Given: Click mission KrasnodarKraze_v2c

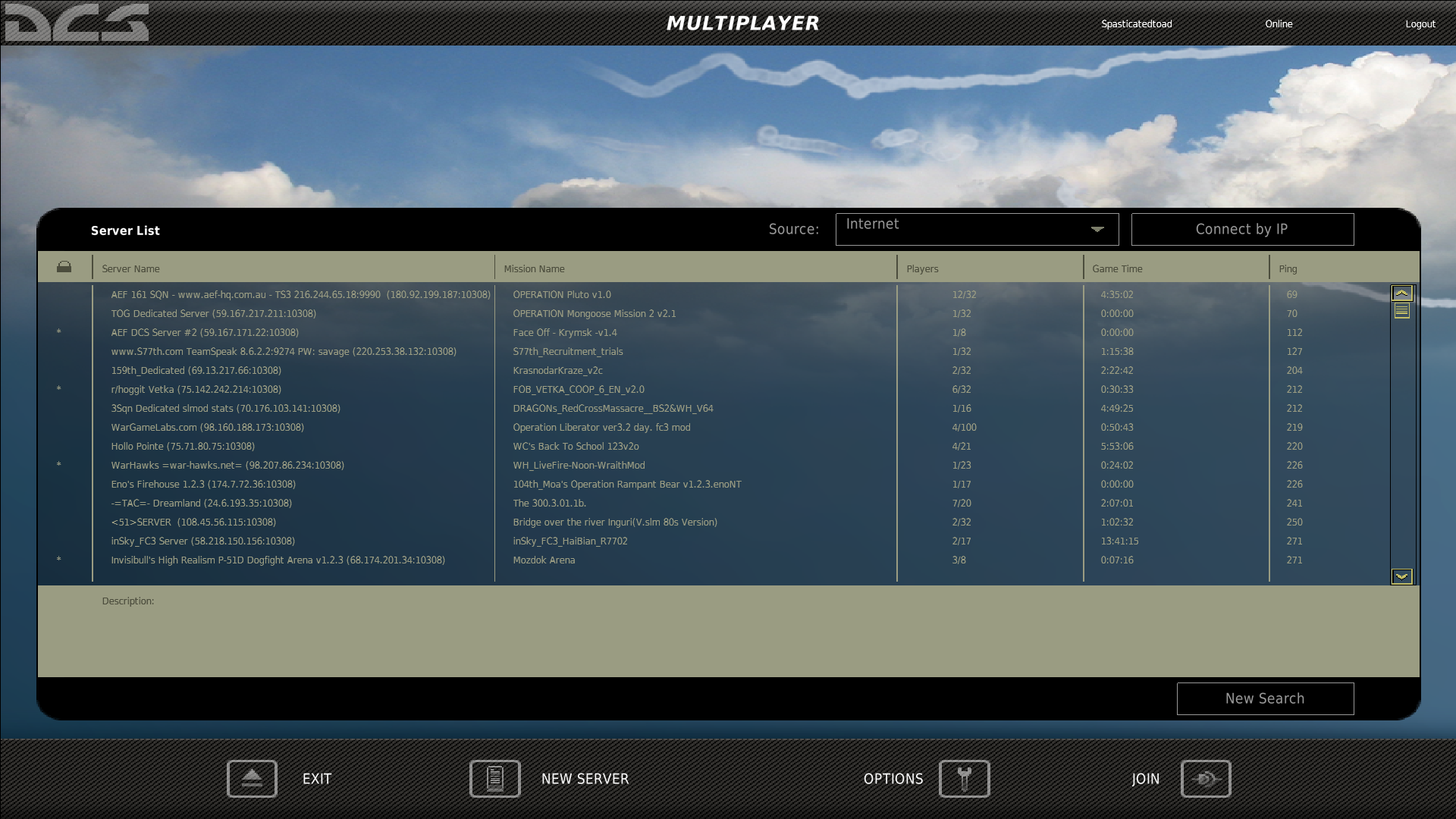Looking at the screenshot, I should 557,370.
